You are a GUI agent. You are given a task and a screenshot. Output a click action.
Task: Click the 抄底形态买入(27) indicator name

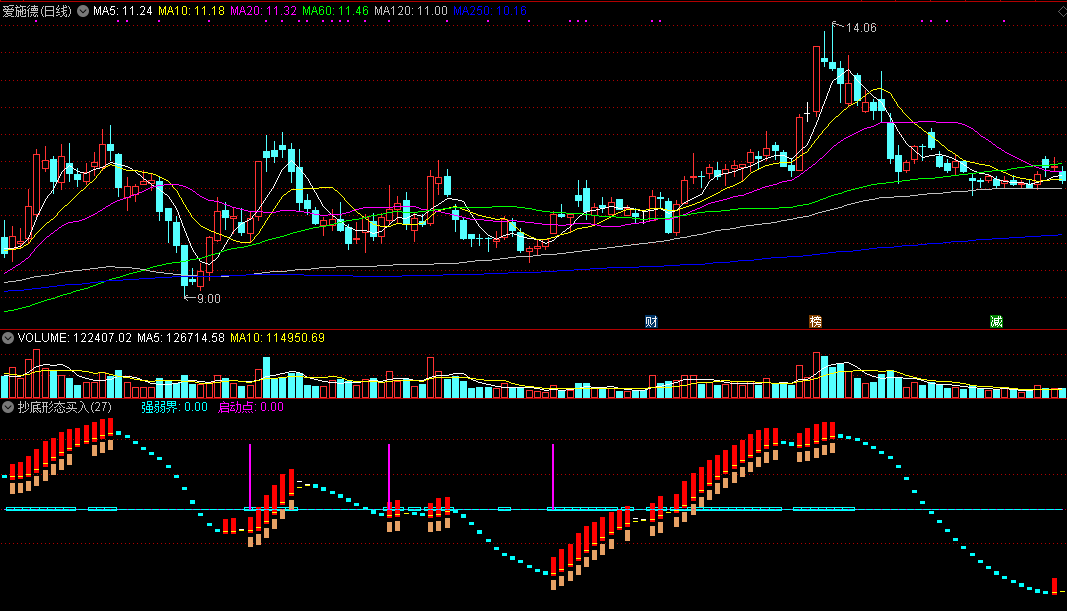point(65,407)
